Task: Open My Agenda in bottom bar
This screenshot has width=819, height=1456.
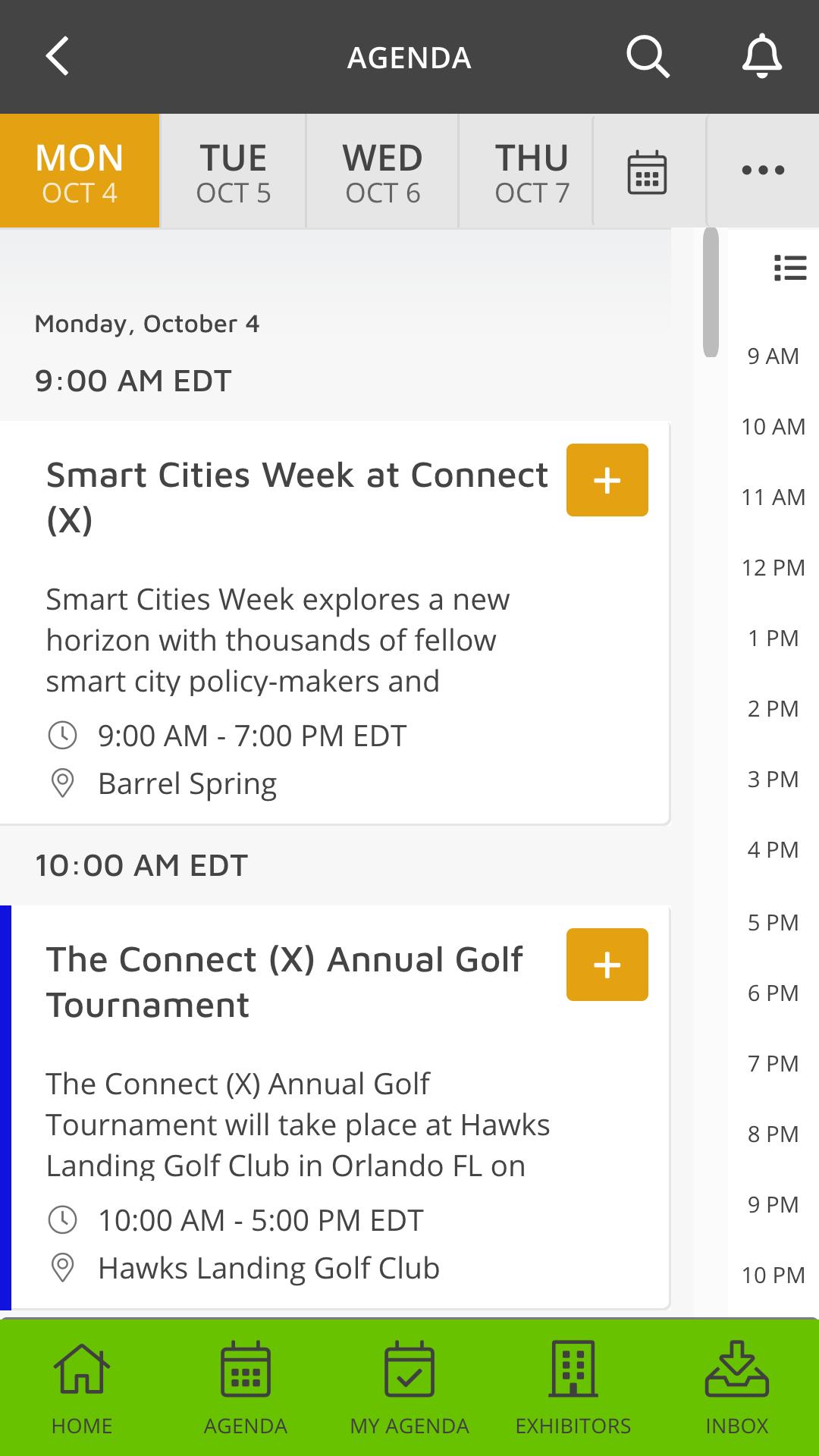Action: [409, 1388]
